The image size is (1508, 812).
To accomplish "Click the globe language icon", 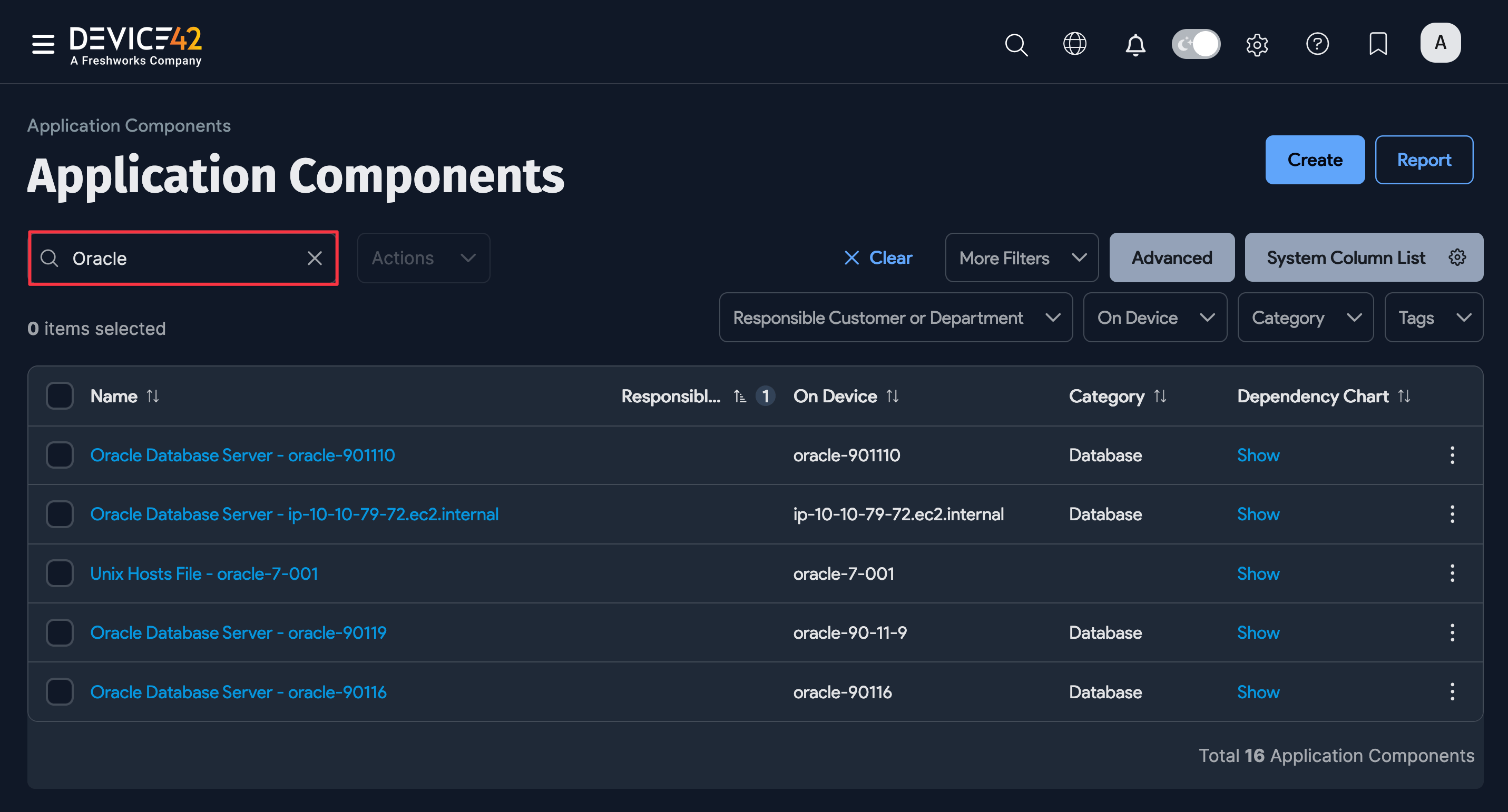I will click(1075, 44).
